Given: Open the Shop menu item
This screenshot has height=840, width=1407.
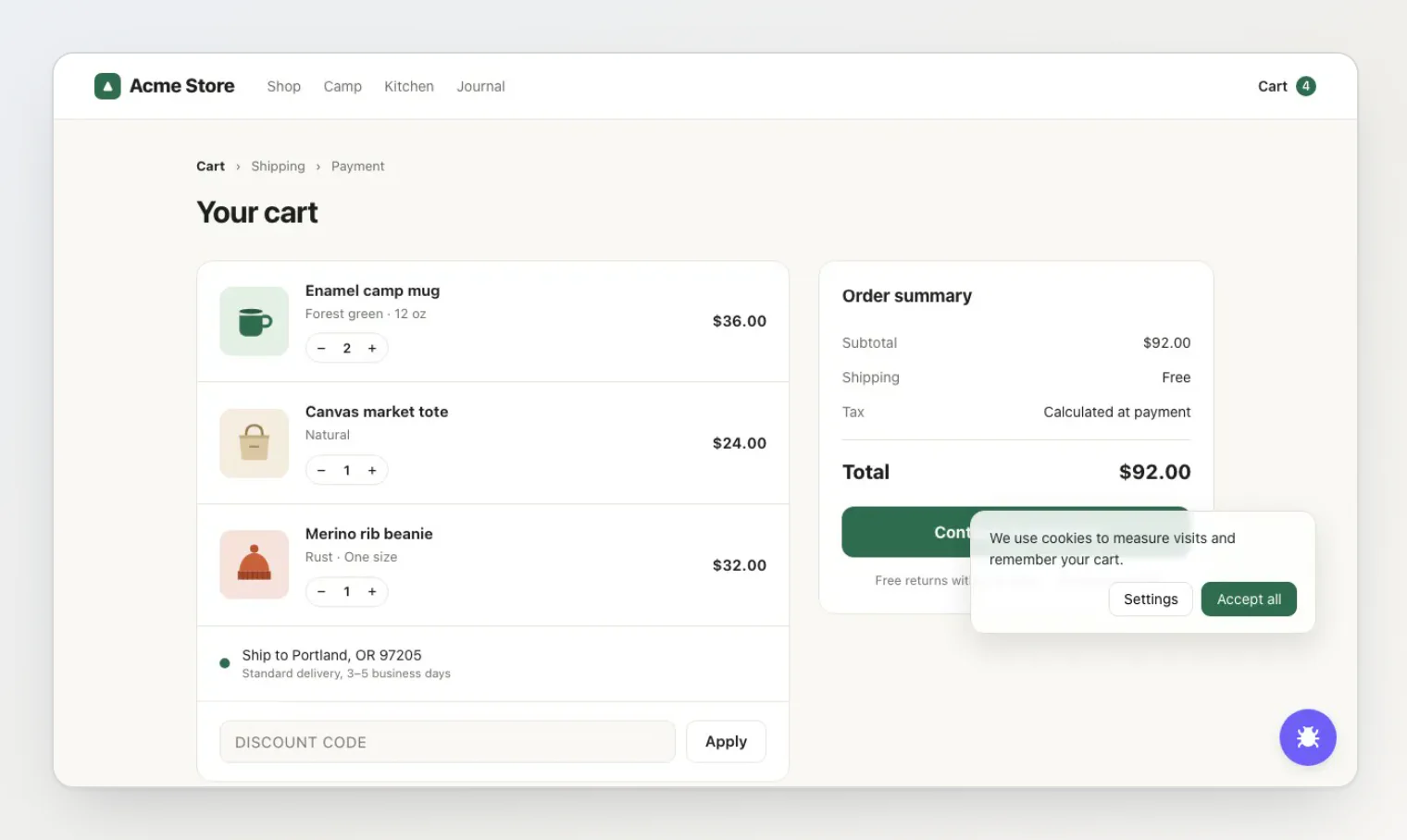Looking at the screenshot, I should point(284,86).
